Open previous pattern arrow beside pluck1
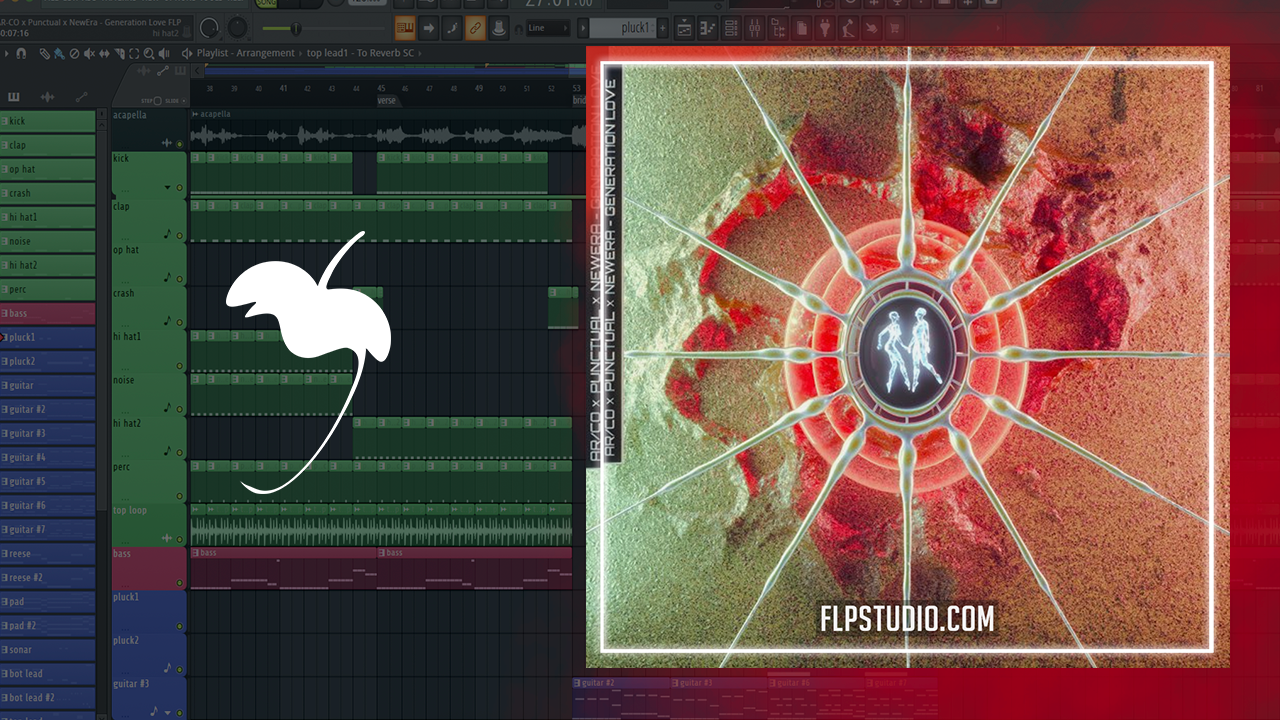1280x720 pixels. (x=582, y=28)
